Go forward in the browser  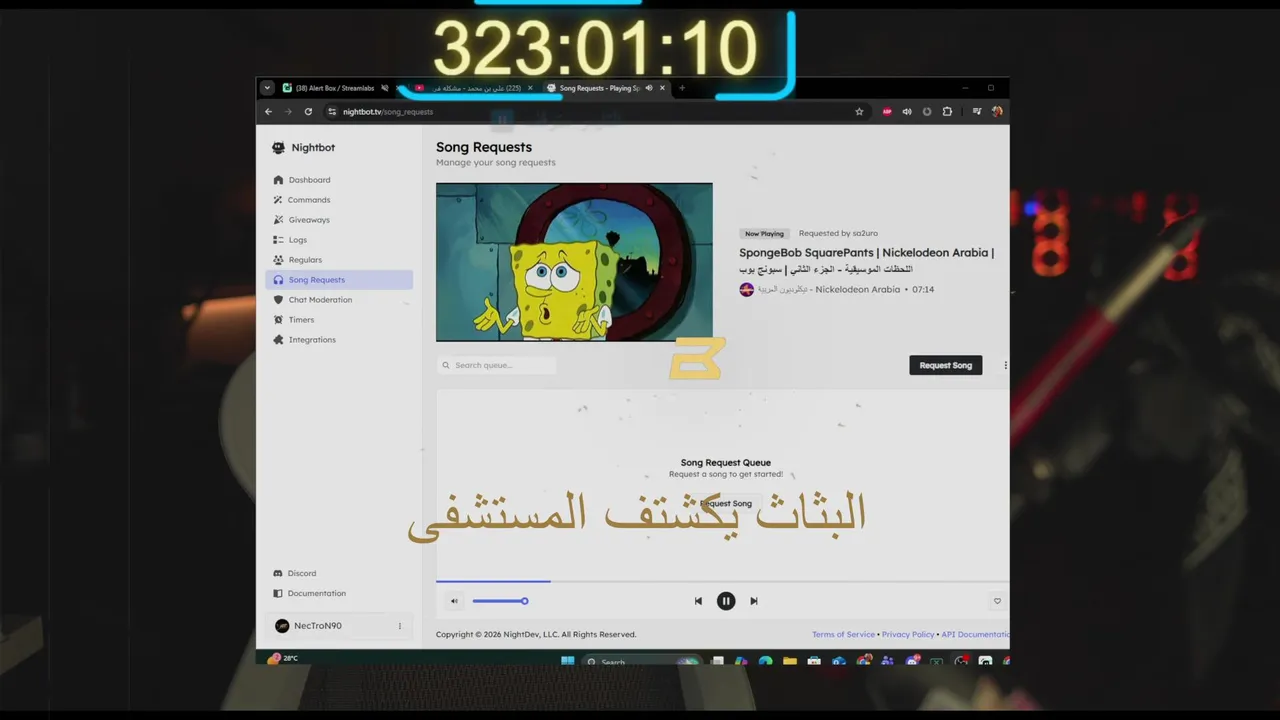[x=288, y=112]
